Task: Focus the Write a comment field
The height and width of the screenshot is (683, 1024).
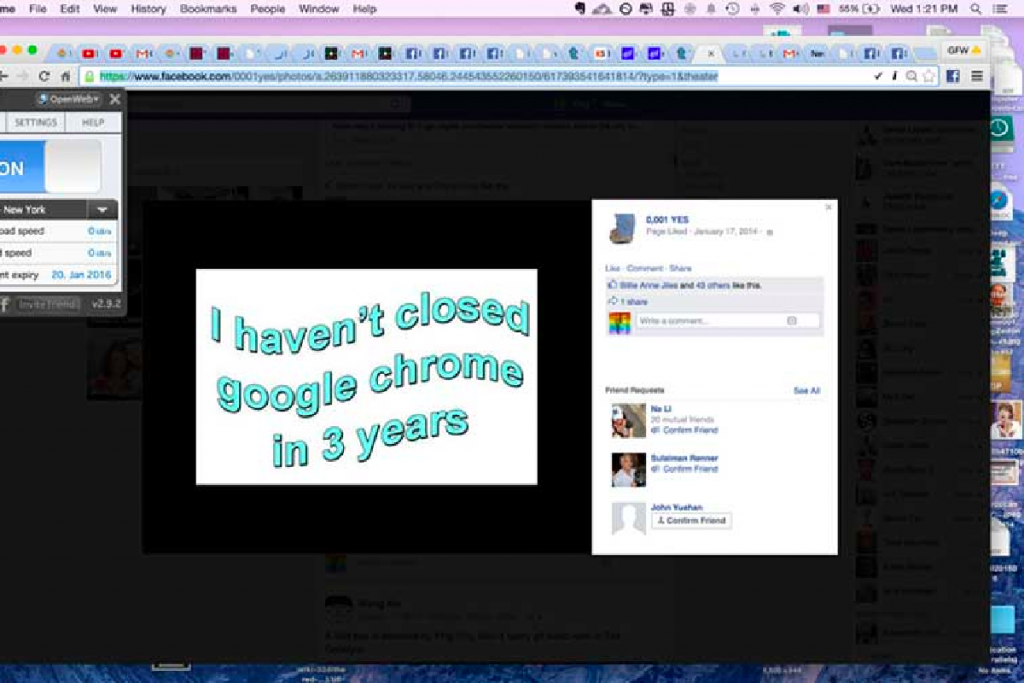Action: tap(728, 321)
